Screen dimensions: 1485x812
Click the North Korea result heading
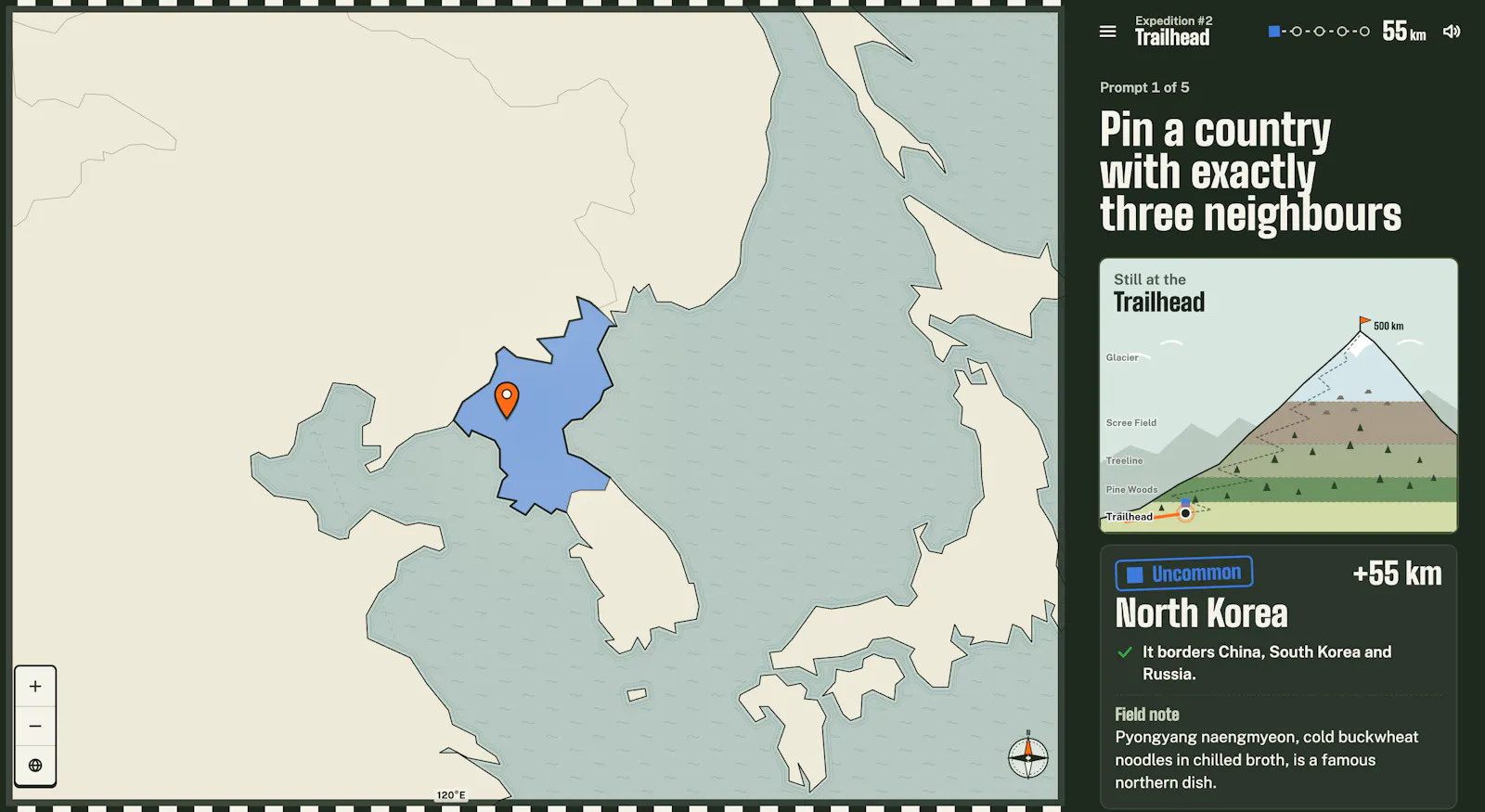tap(1202, 613)
